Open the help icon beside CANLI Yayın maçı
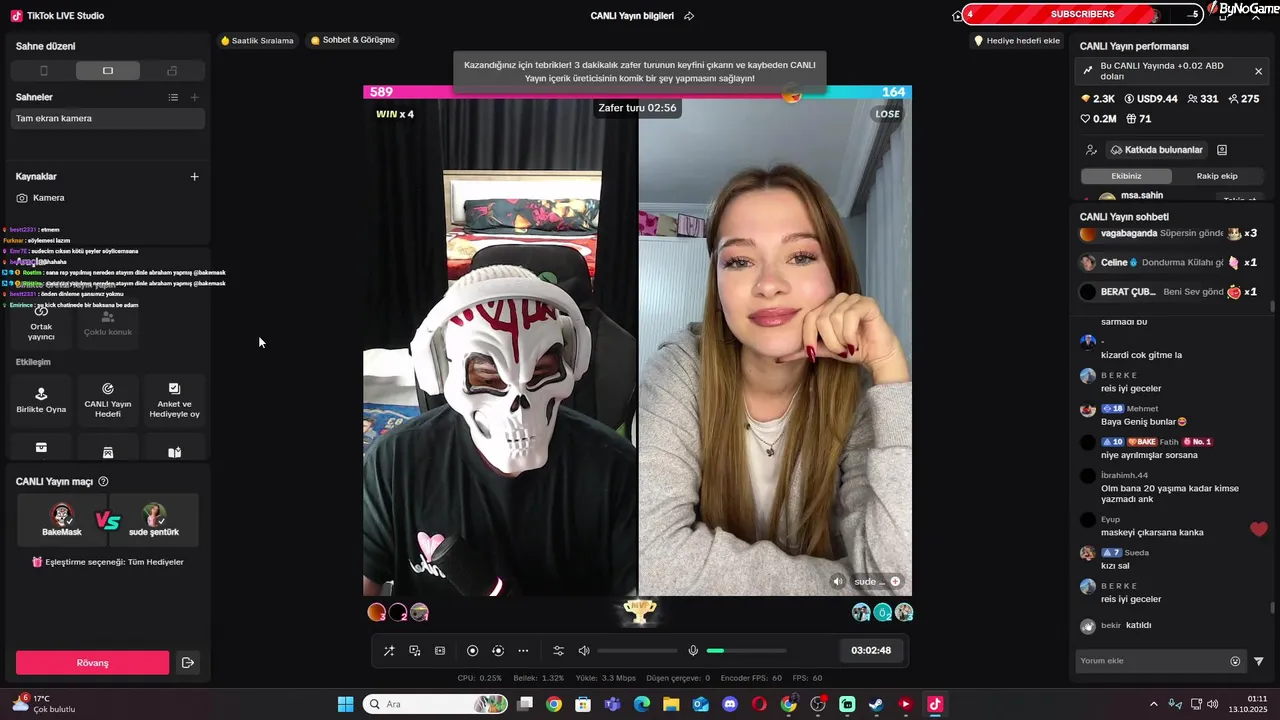The width and height of the screenshot is (1280, 720). coord(103,481)
